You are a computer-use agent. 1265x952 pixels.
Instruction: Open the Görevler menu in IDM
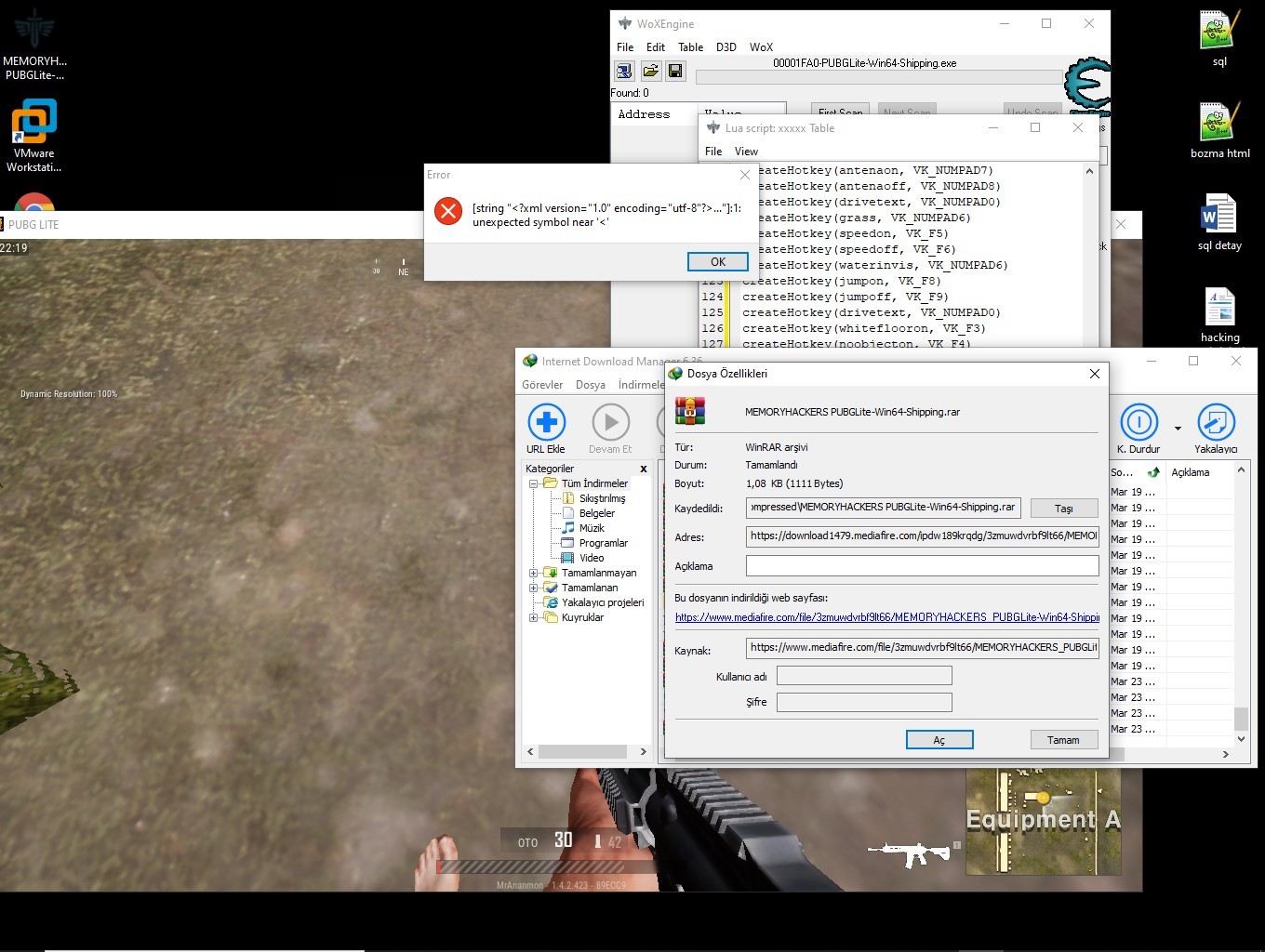point(542,385)
